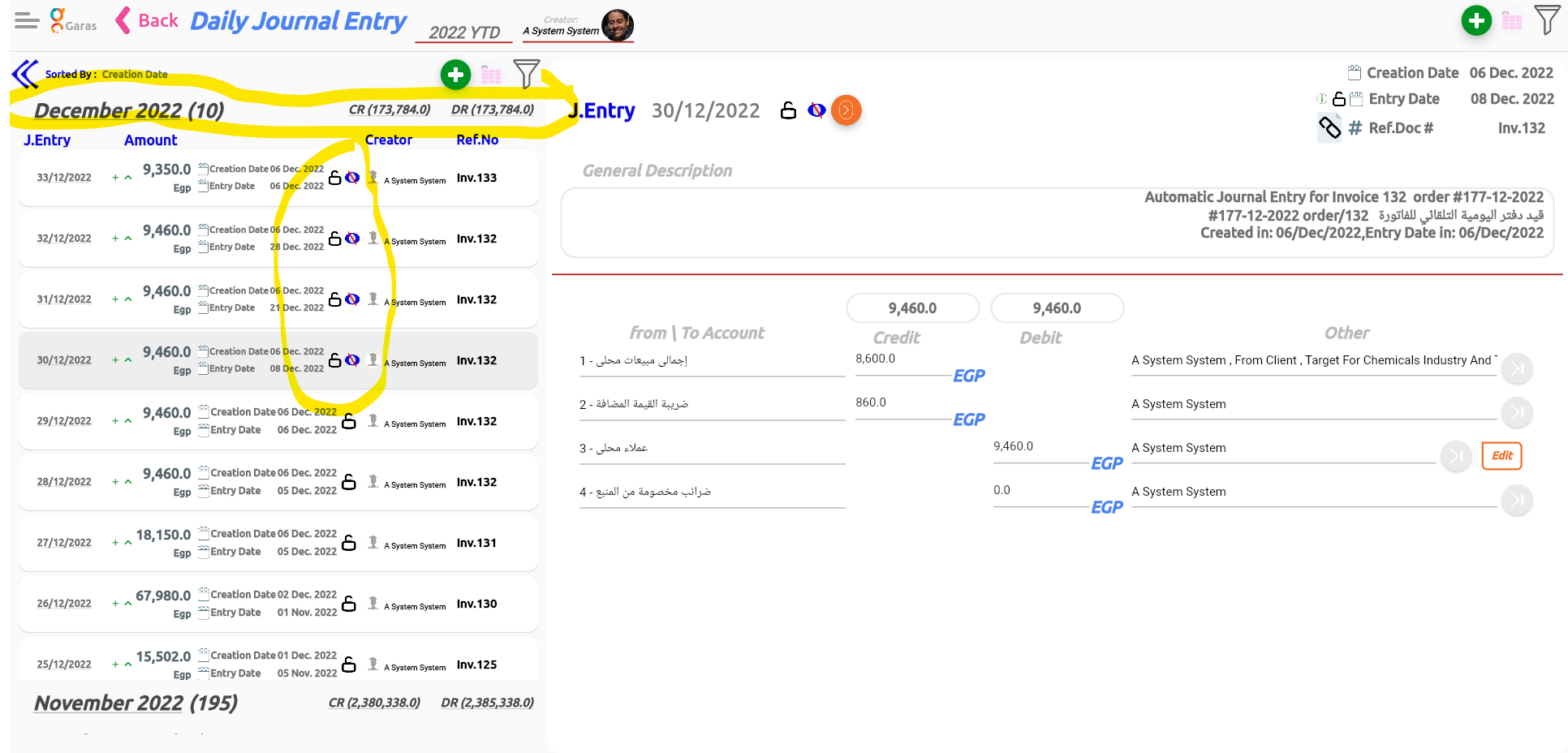Select the 2022 YTD tab
The image size is (1568, 753).
coord(463,32)
